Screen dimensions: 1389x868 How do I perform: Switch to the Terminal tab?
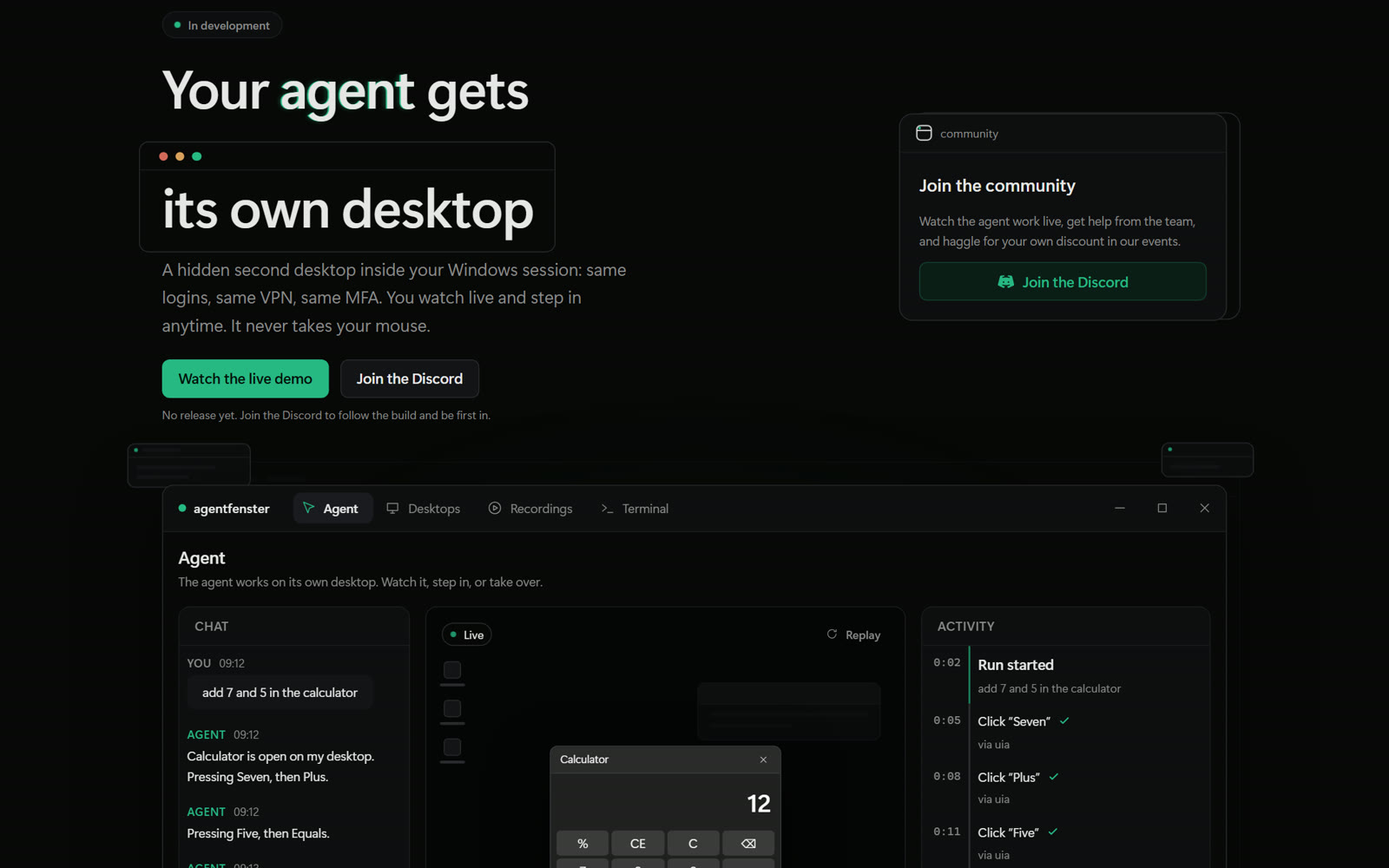[x=635, y=509]
